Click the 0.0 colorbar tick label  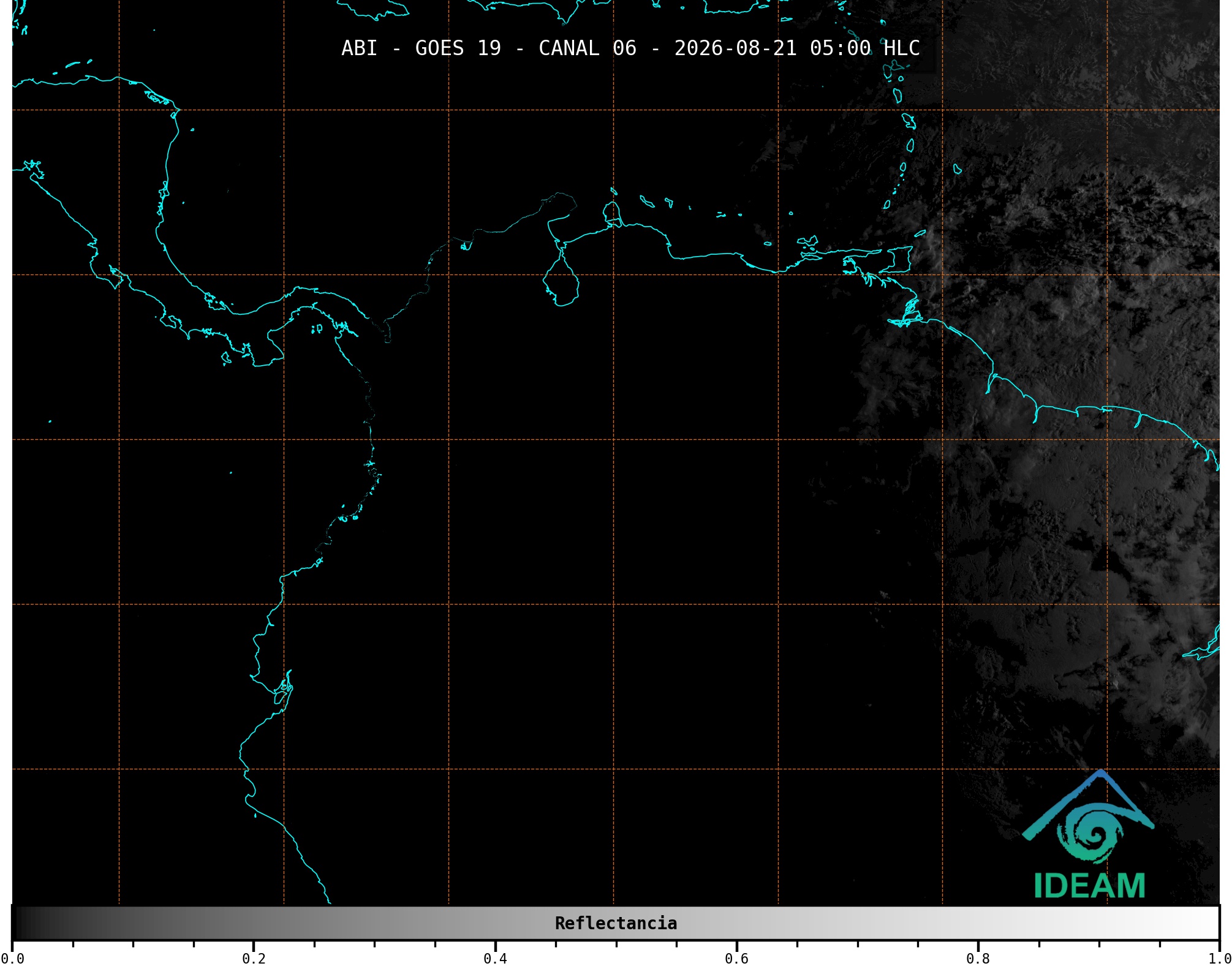coord(12,958)
